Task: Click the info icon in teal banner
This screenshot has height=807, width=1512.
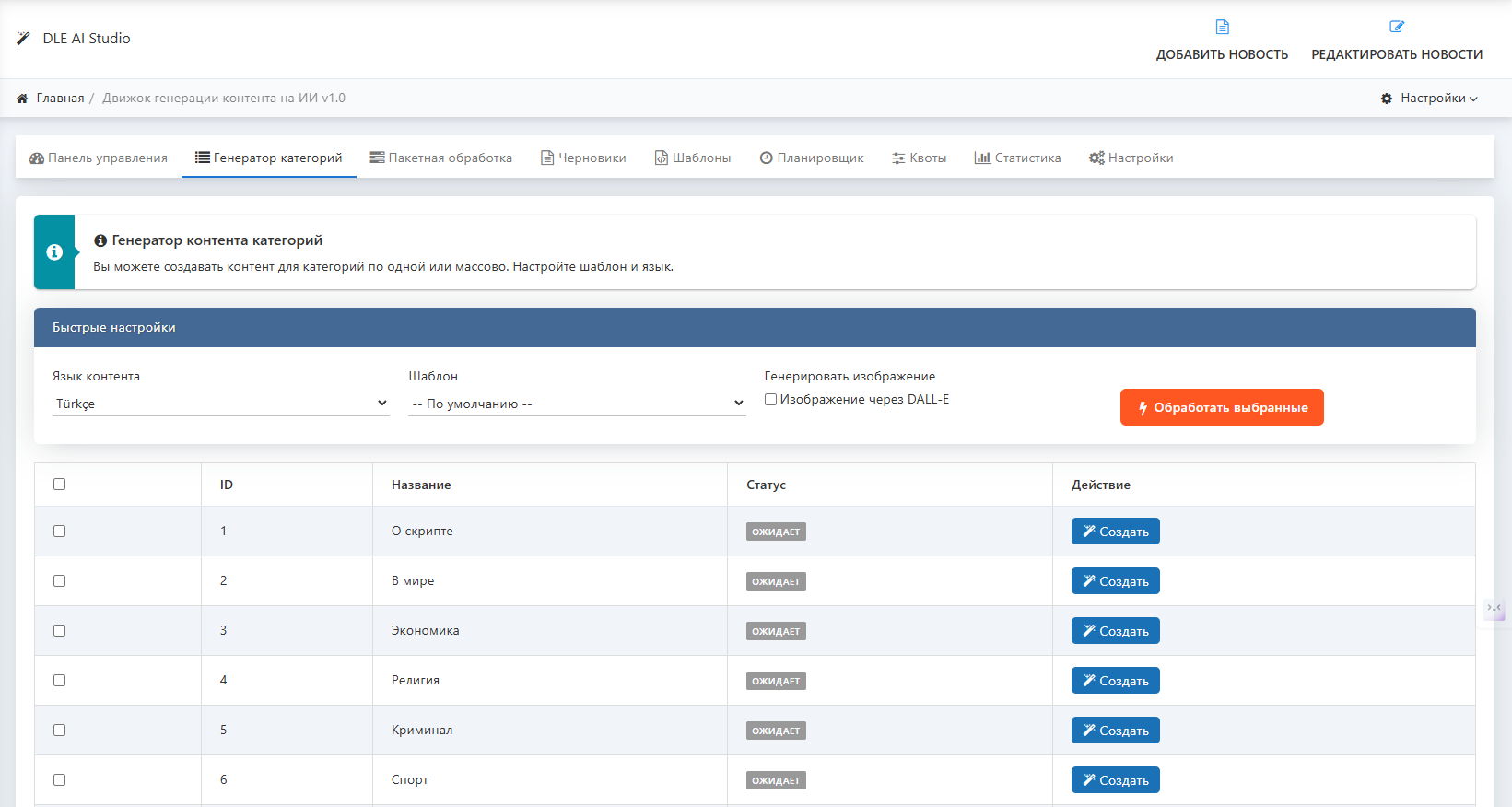Action: click(54, 252)
